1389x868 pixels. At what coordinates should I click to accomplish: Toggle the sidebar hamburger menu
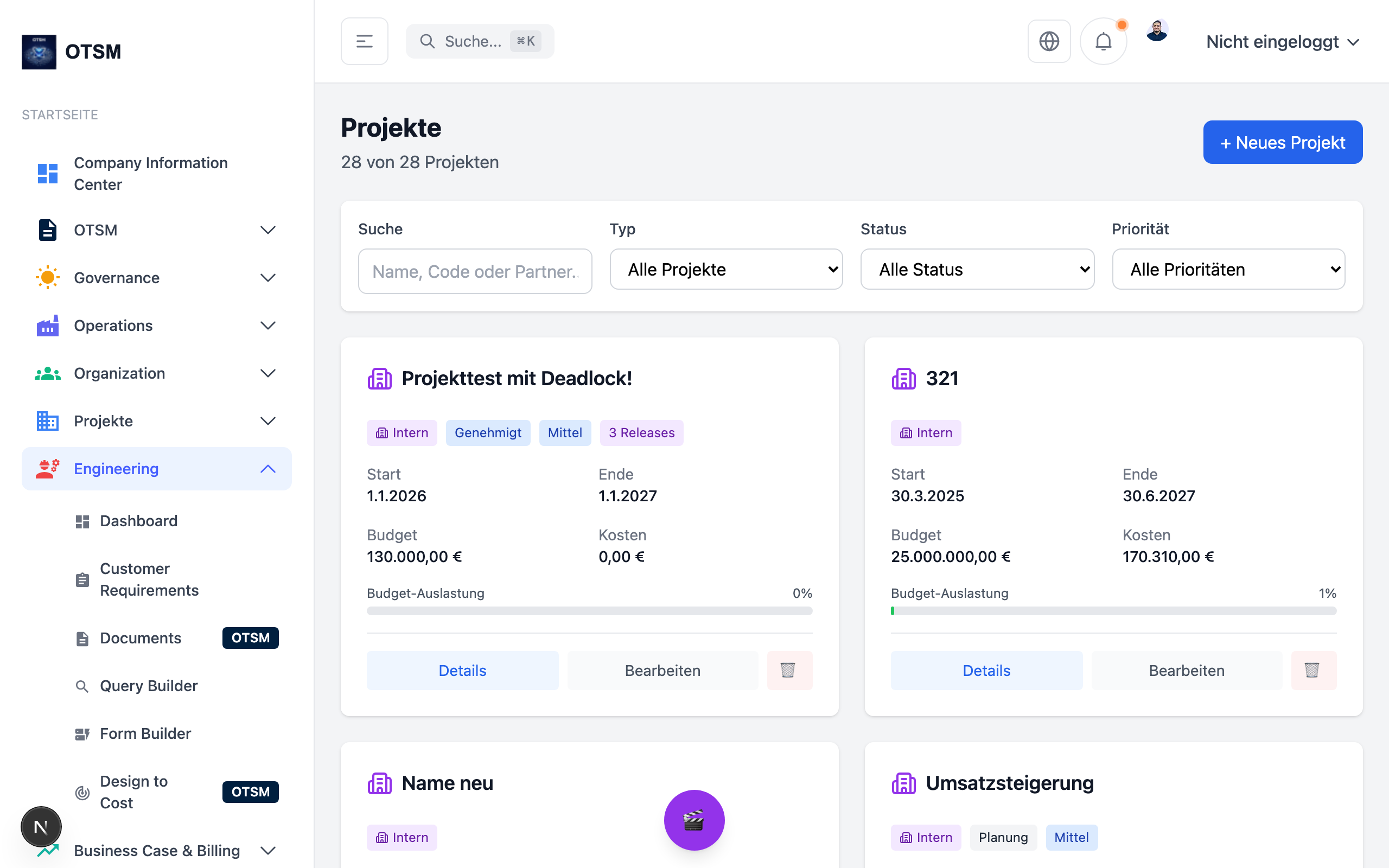click(365, 41)
